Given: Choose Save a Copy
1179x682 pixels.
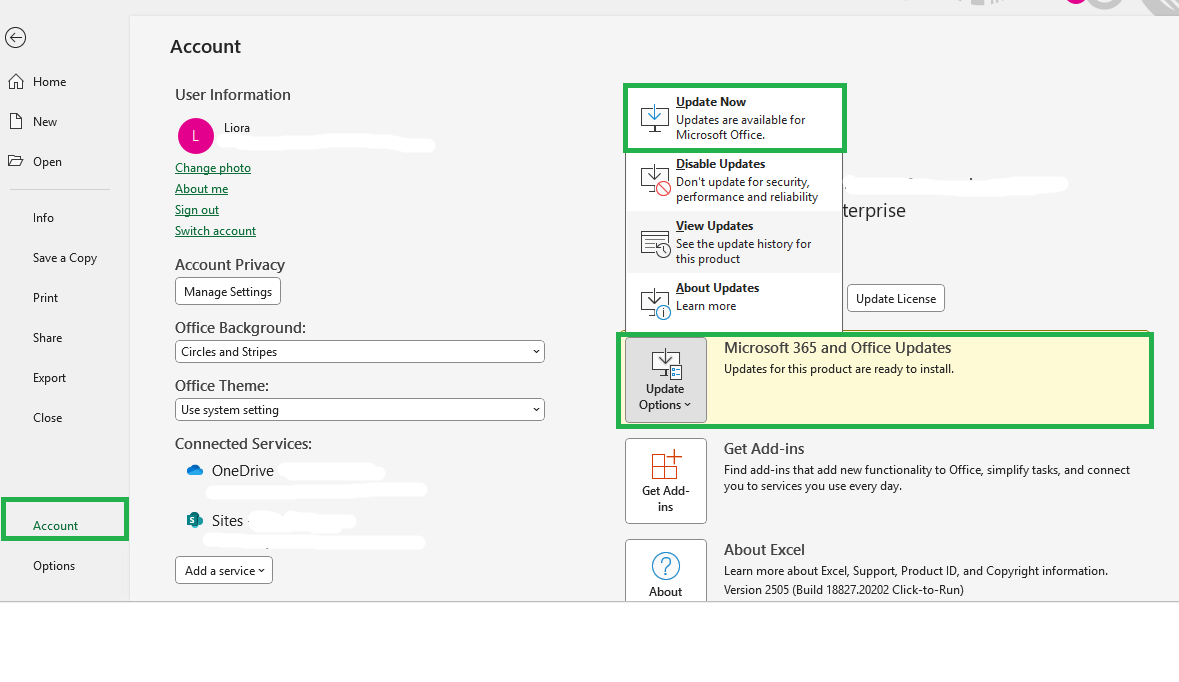Looking at the screenshot, I should pyautogui.click(x=65, y=258).
